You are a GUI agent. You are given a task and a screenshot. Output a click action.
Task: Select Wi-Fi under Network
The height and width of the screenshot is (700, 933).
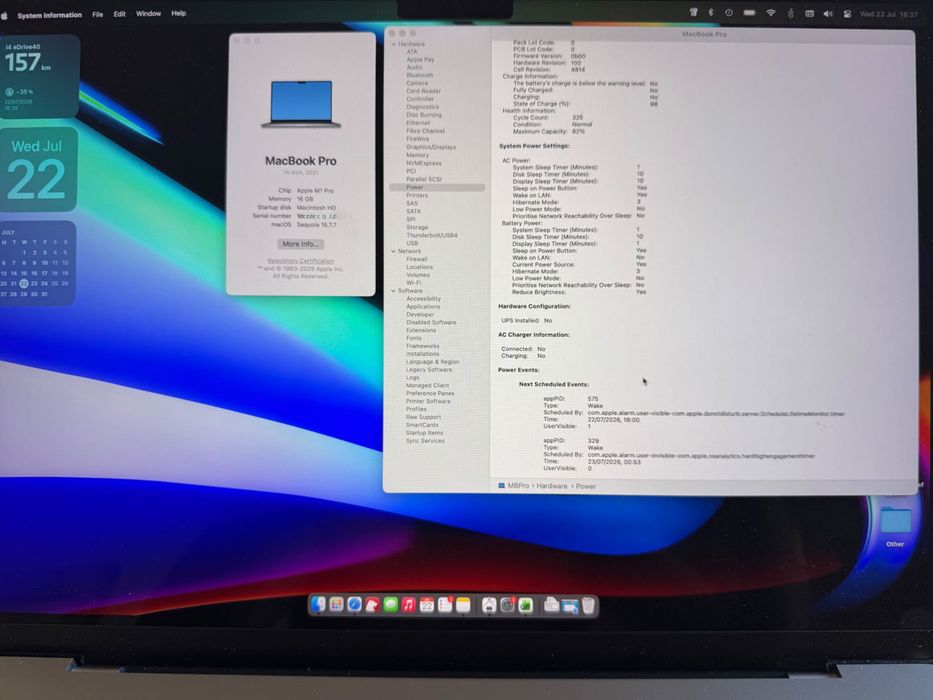click(x=414, y=283)
